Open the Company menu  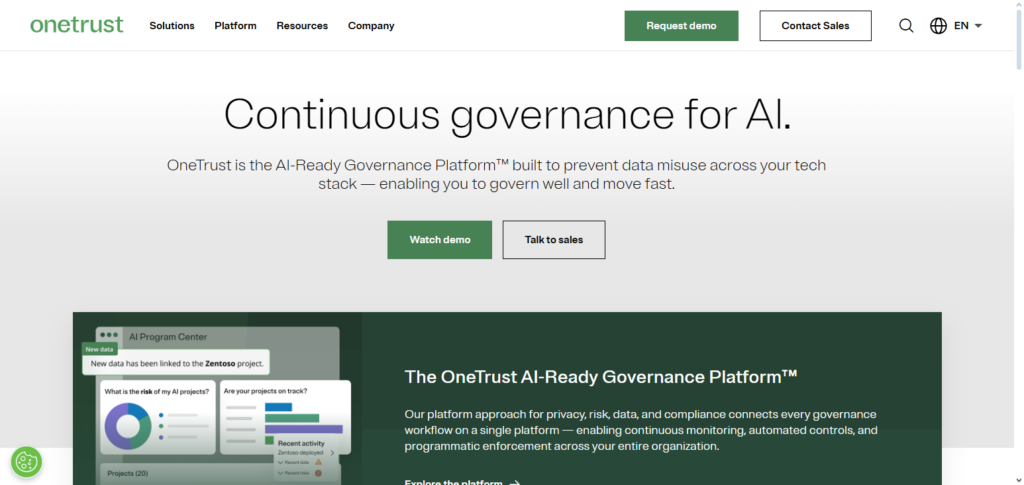371,26
